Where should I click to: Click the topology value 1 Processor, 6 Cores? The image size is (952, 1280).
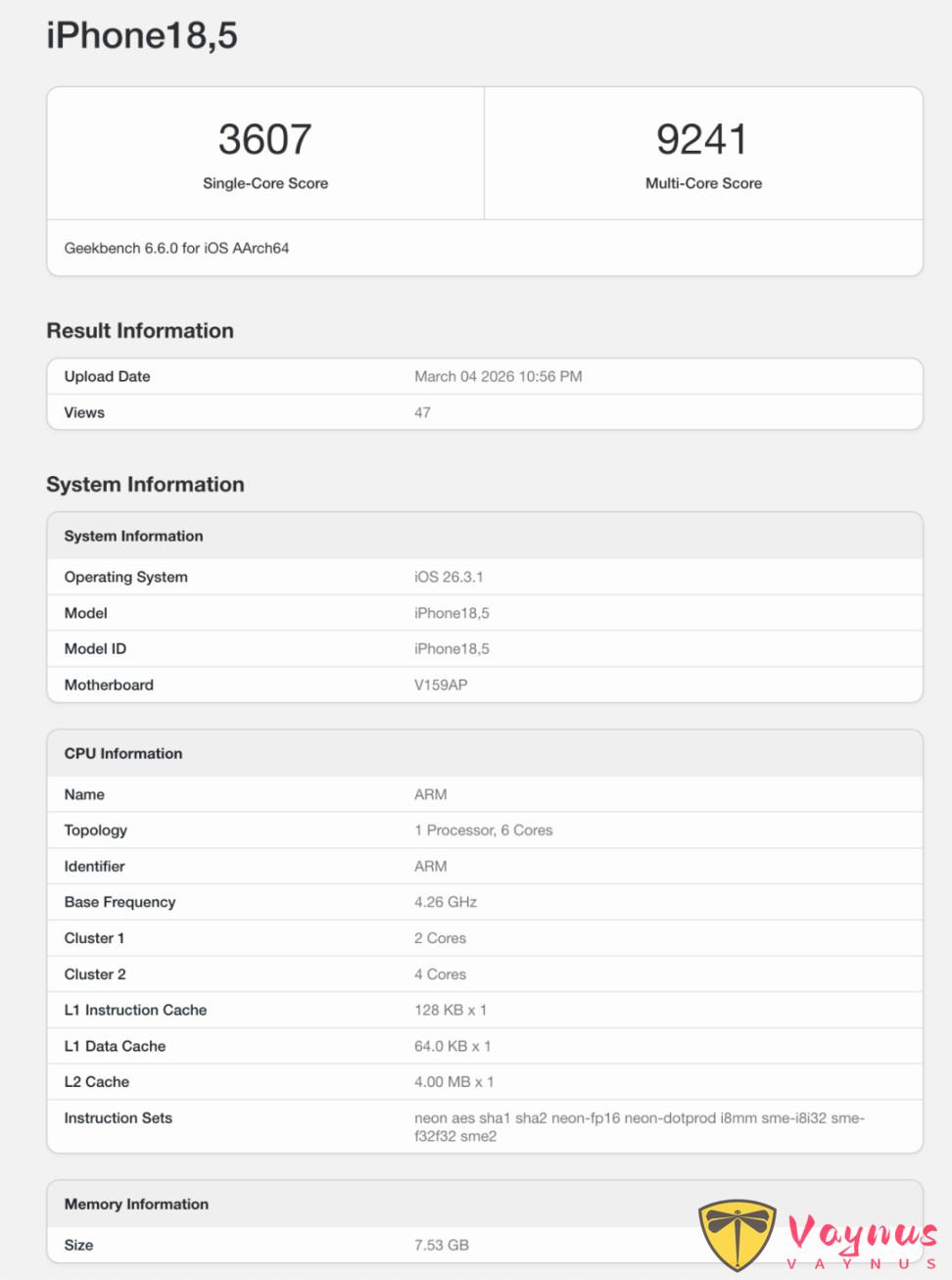483,830
